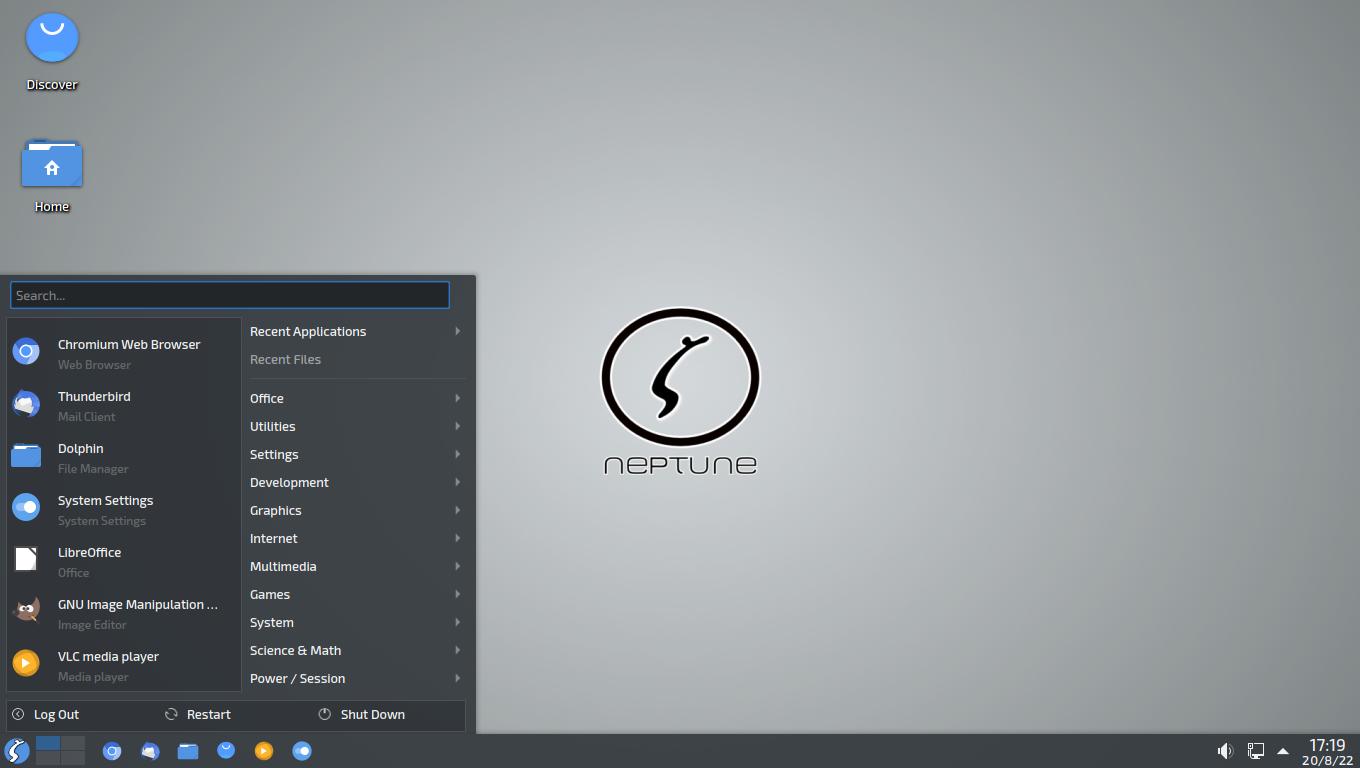Expand the Internet category

(x=356, y=538)
